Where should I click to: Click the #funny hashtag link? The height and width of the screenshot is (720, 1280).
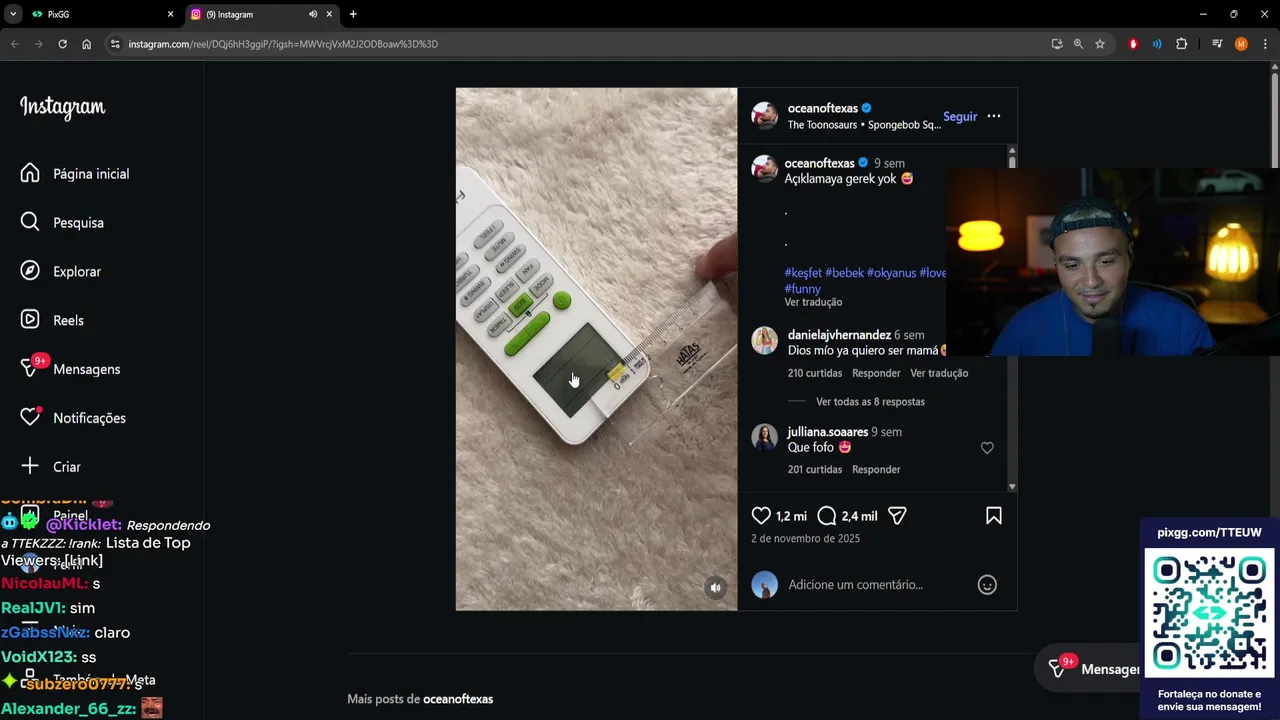pyautogui.click(x=802, y=289)
